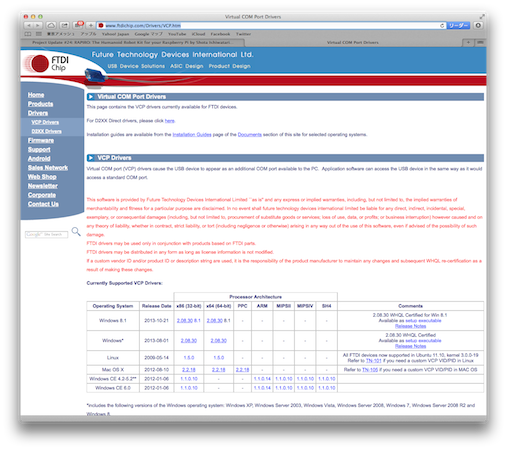Open the TN-105 link in the Mac OS X row

(x=370, y=370)
